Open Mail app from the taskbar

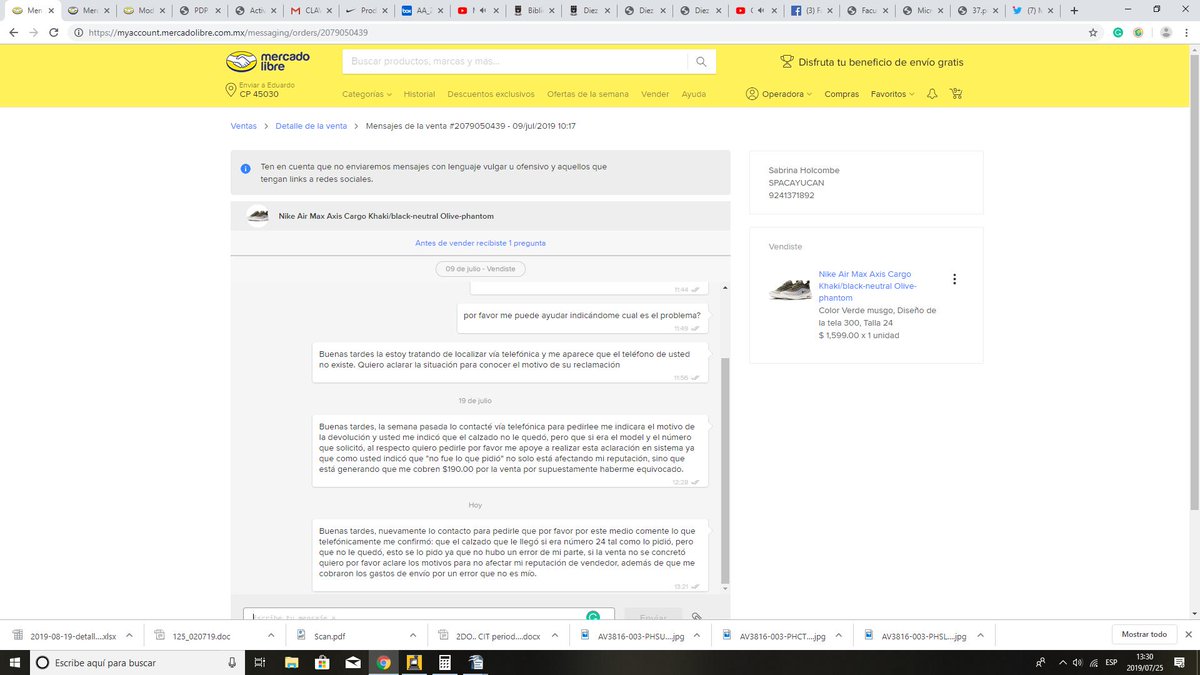[x=353, y=662]
